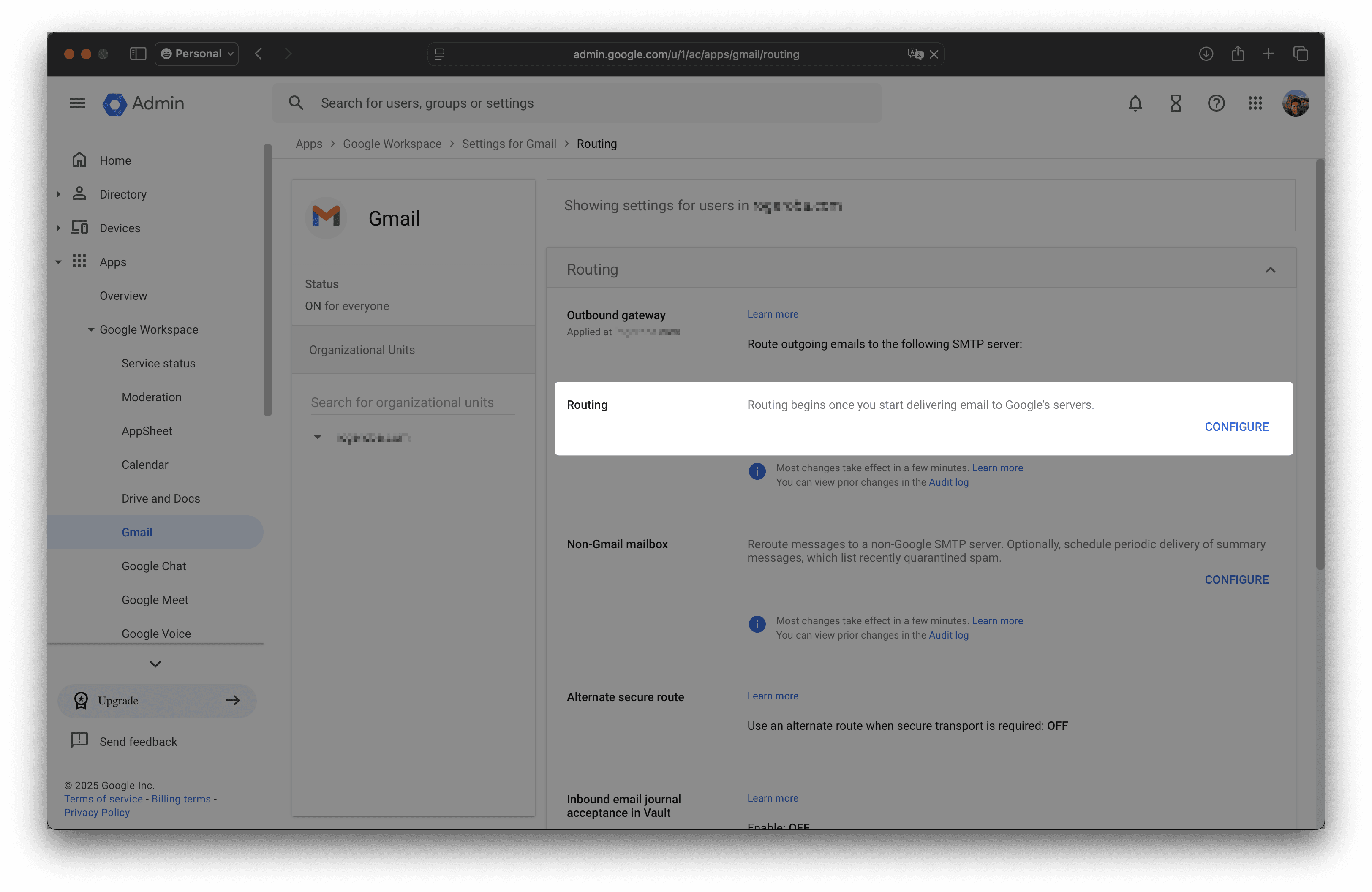1372x892 pixels.
Task: Navigate to Settings for Gmail breadcrumb
Action: (x=509, y=144)
